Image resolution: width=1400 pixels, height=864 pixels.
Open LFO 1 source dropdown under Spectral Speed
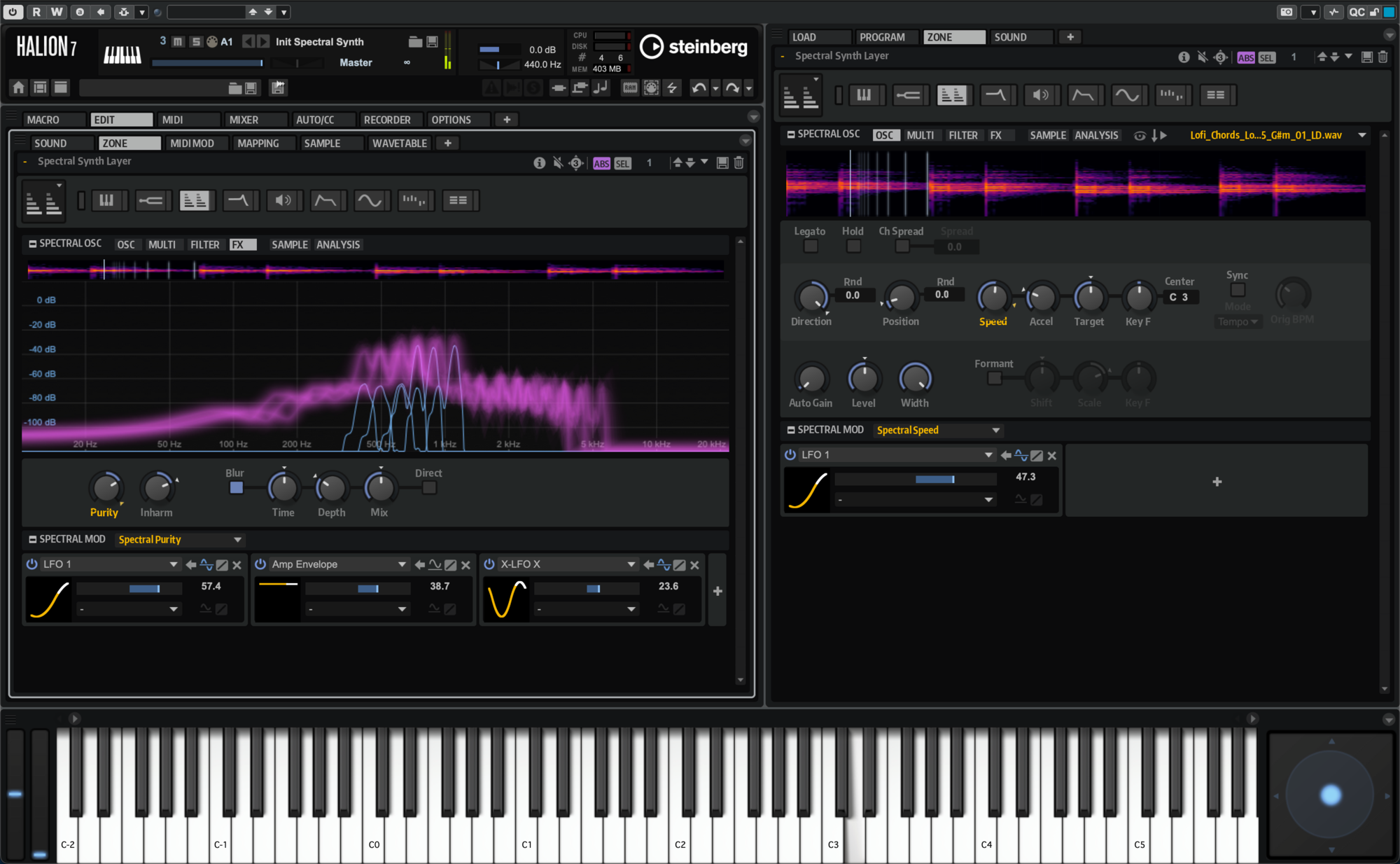click(x=897, y=455)
